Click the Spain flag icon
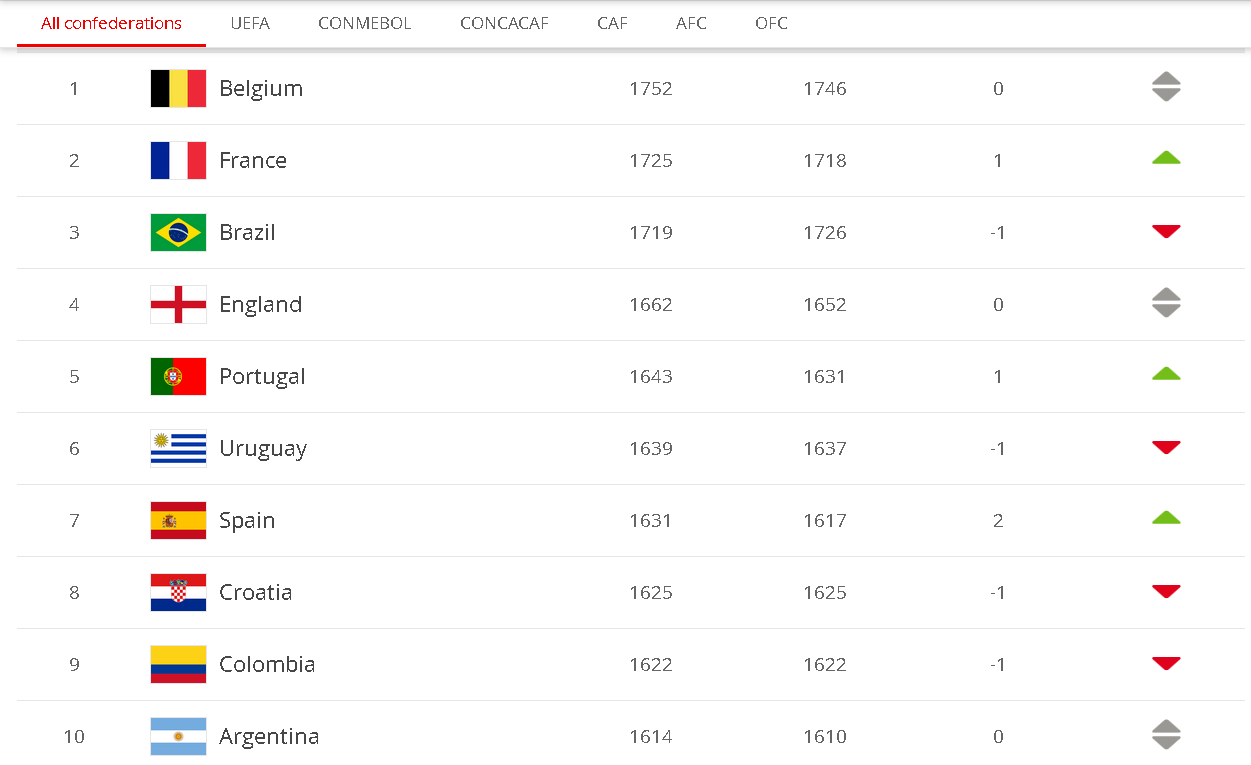This screenshot has height=765, width=1251. coord(178,520)
